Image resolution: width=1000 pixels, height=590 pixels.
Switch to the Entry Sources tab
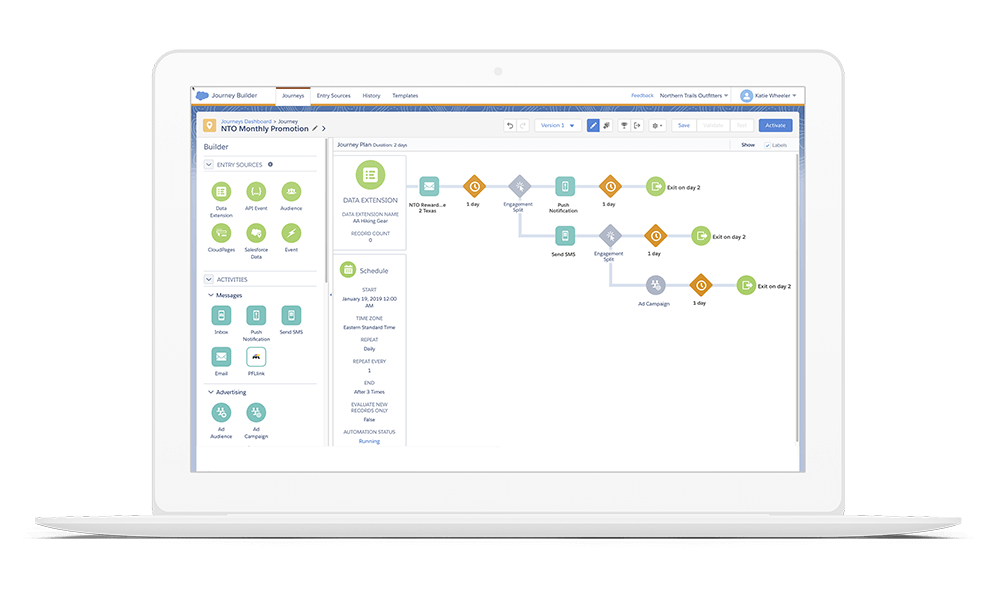tap(334, 96)
